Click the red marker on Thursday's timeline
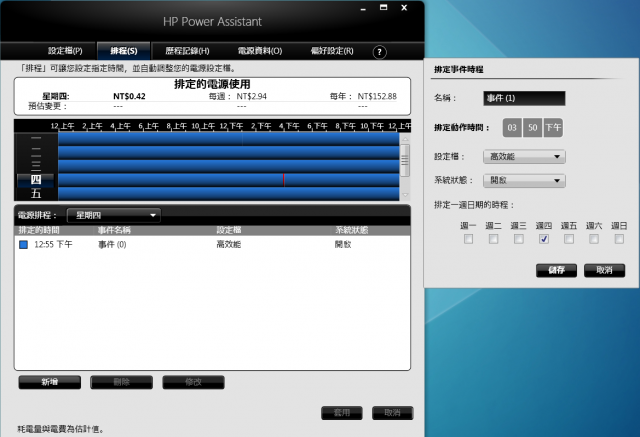This screenshot has width=640, height=437. pos(284,180)
